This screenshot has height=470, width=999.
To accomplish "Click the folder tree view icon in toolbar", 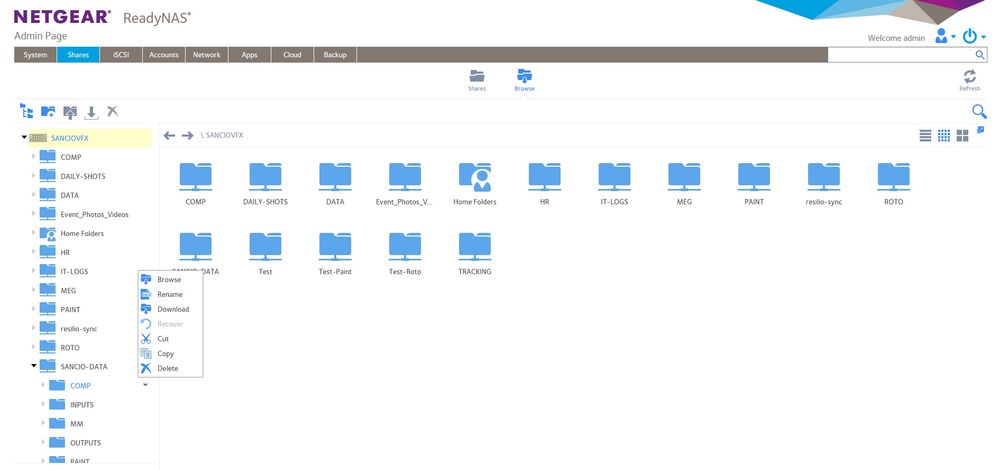I will click(27, 111).
